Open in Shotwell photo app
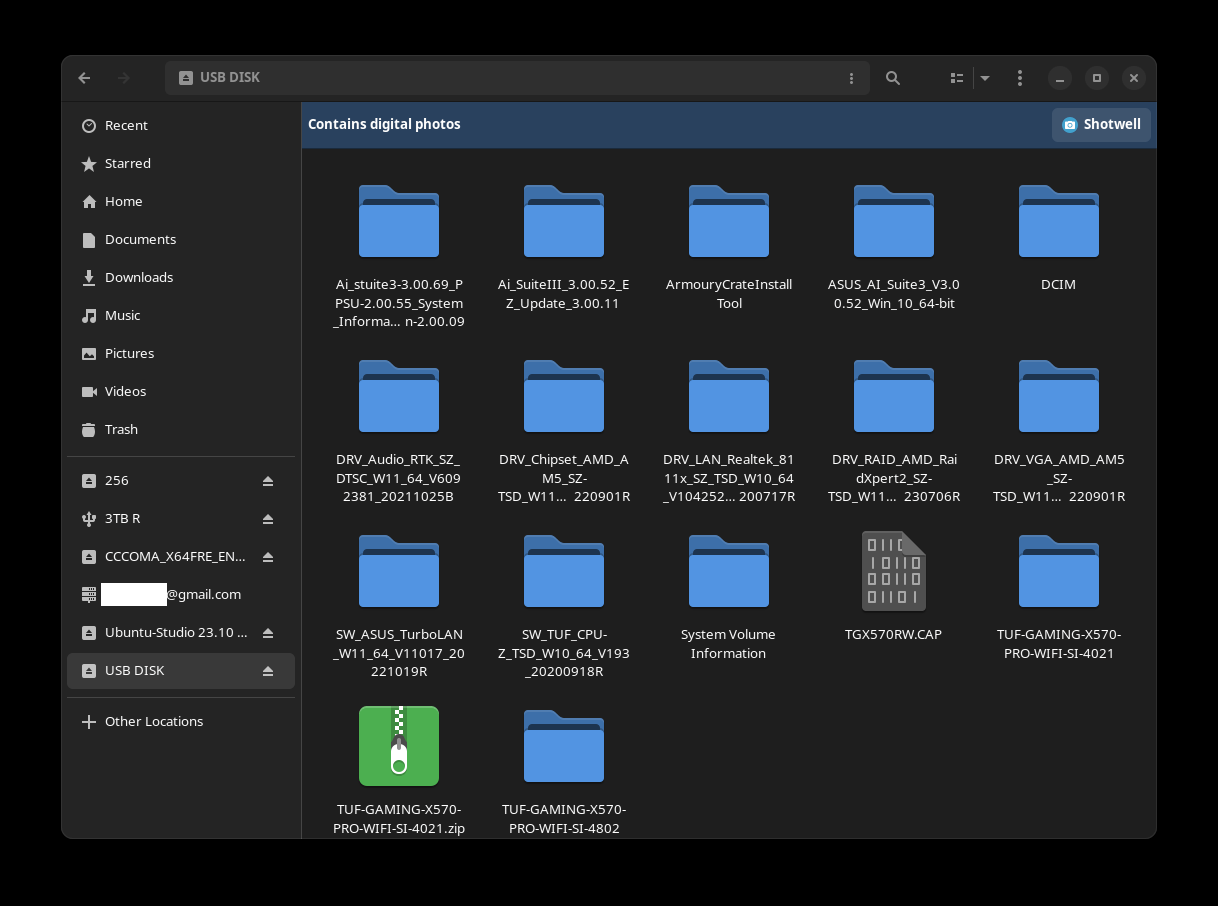This screenshot has height=908, width=1220. click(x=1101, y=125)
